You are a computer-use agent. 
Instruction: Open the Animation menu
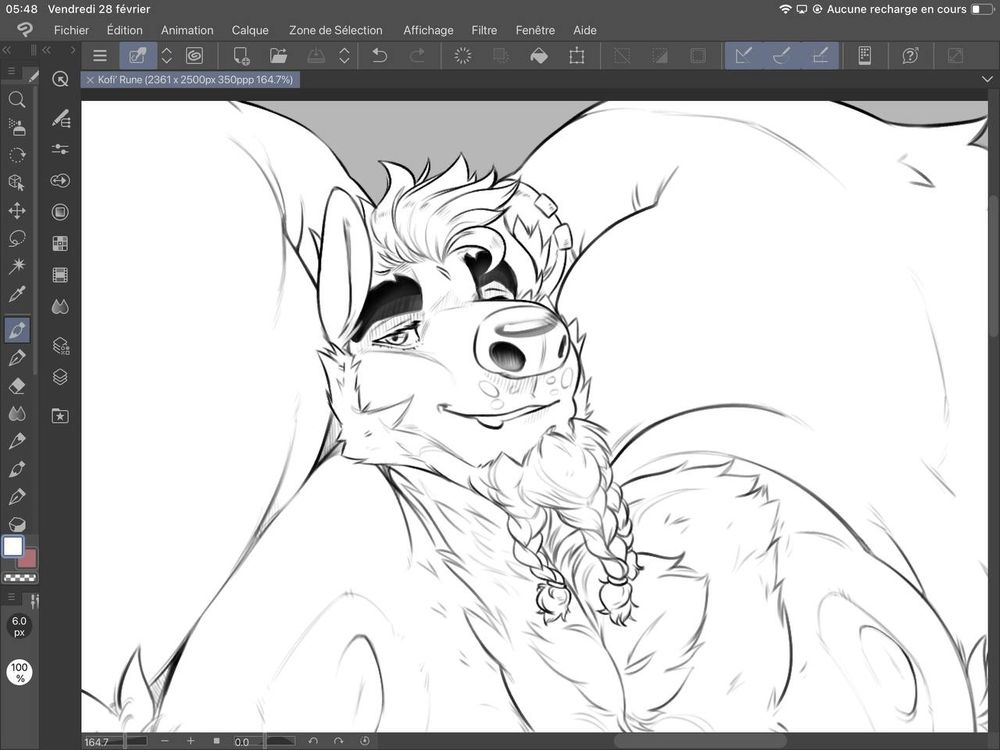(x=187, y=30)
